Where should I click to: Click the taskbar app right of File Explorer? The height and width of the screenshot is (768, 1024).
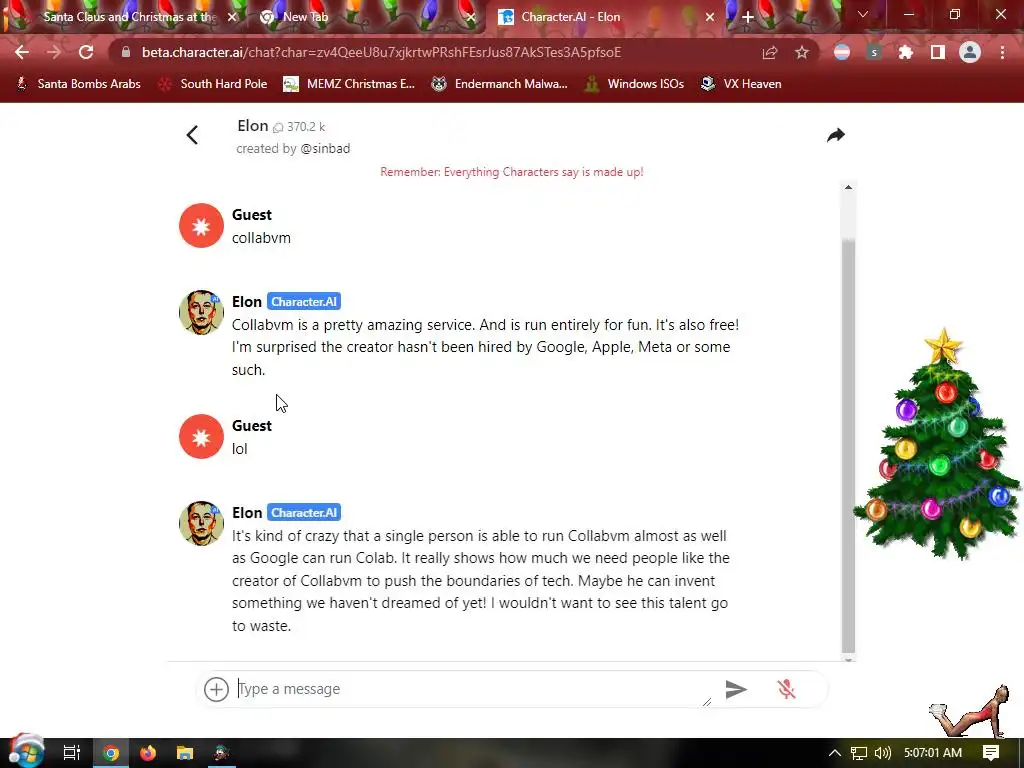(x=222, y=753)
